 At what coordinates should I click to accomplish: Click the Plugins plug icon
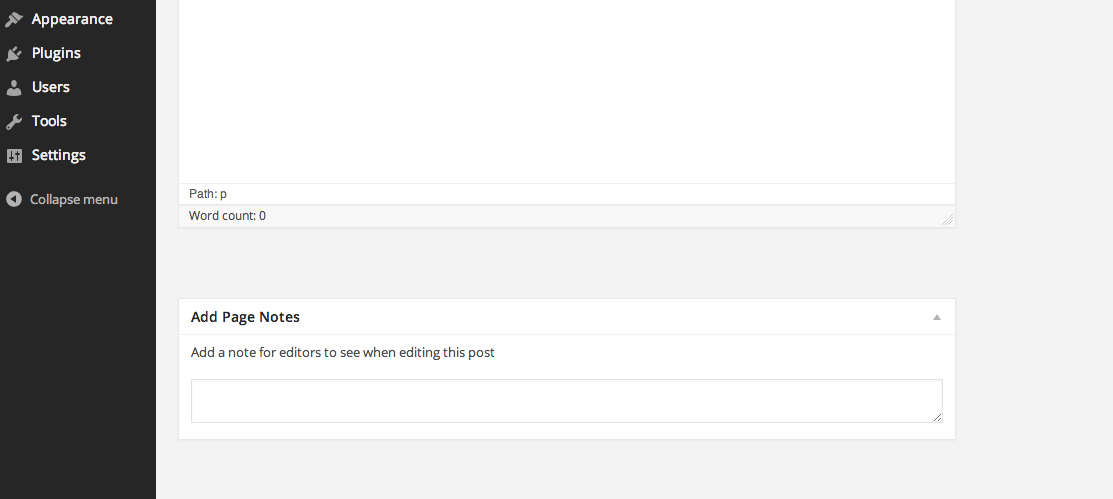pos(13,53)
